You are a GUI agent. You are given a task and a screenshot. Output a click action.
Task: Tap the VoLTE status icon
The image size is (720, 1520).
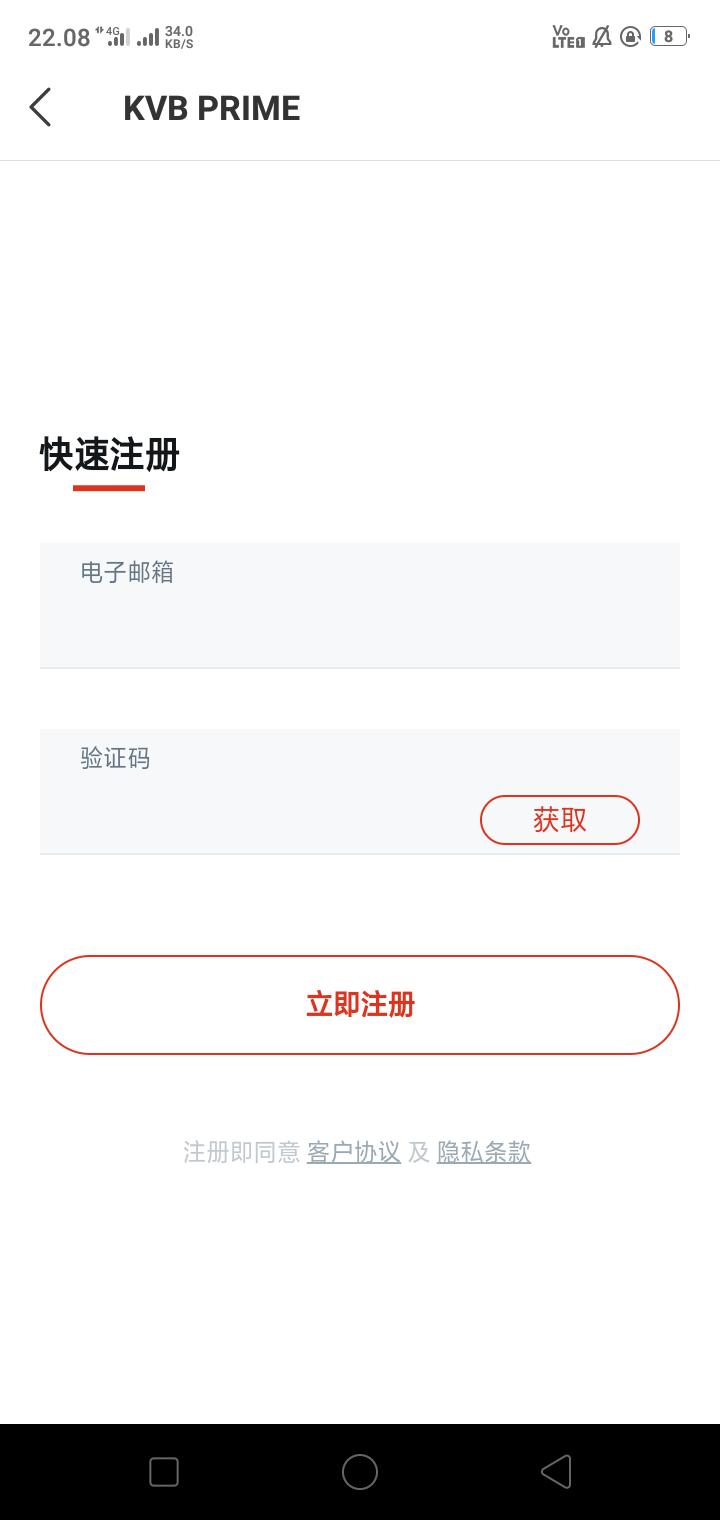[568, 37]
